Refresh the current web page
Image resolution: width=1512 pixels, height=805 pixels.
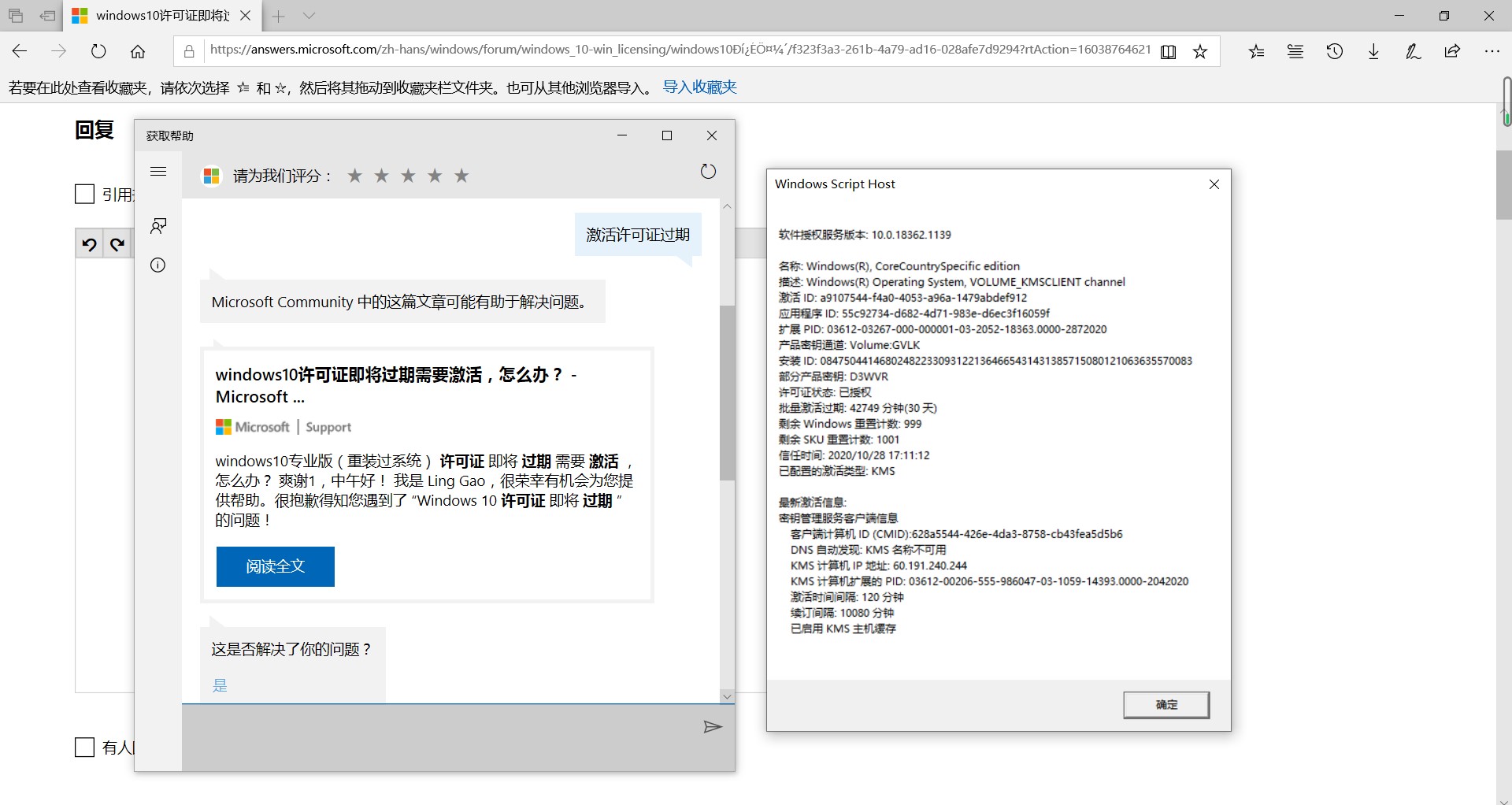click(x=98, y=51)
